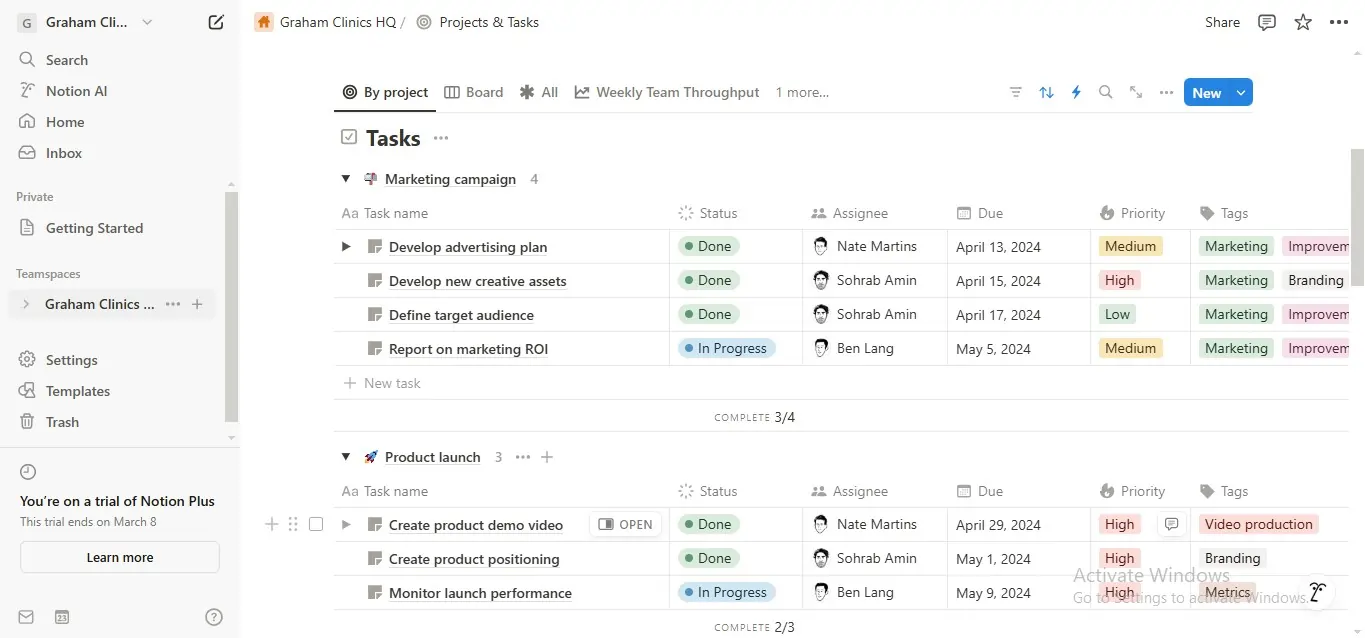Image resolution: width=1365 pixels, height=638 pixels.
Task: Click the filter icon in the database toolbar
Action: click(1016, 92)
